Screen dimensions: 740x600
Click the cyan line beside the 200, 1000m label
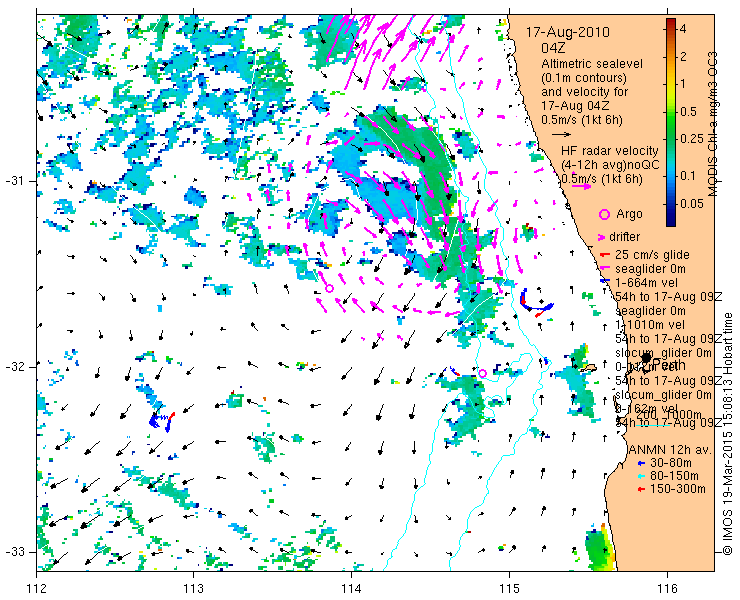(653, 425)
